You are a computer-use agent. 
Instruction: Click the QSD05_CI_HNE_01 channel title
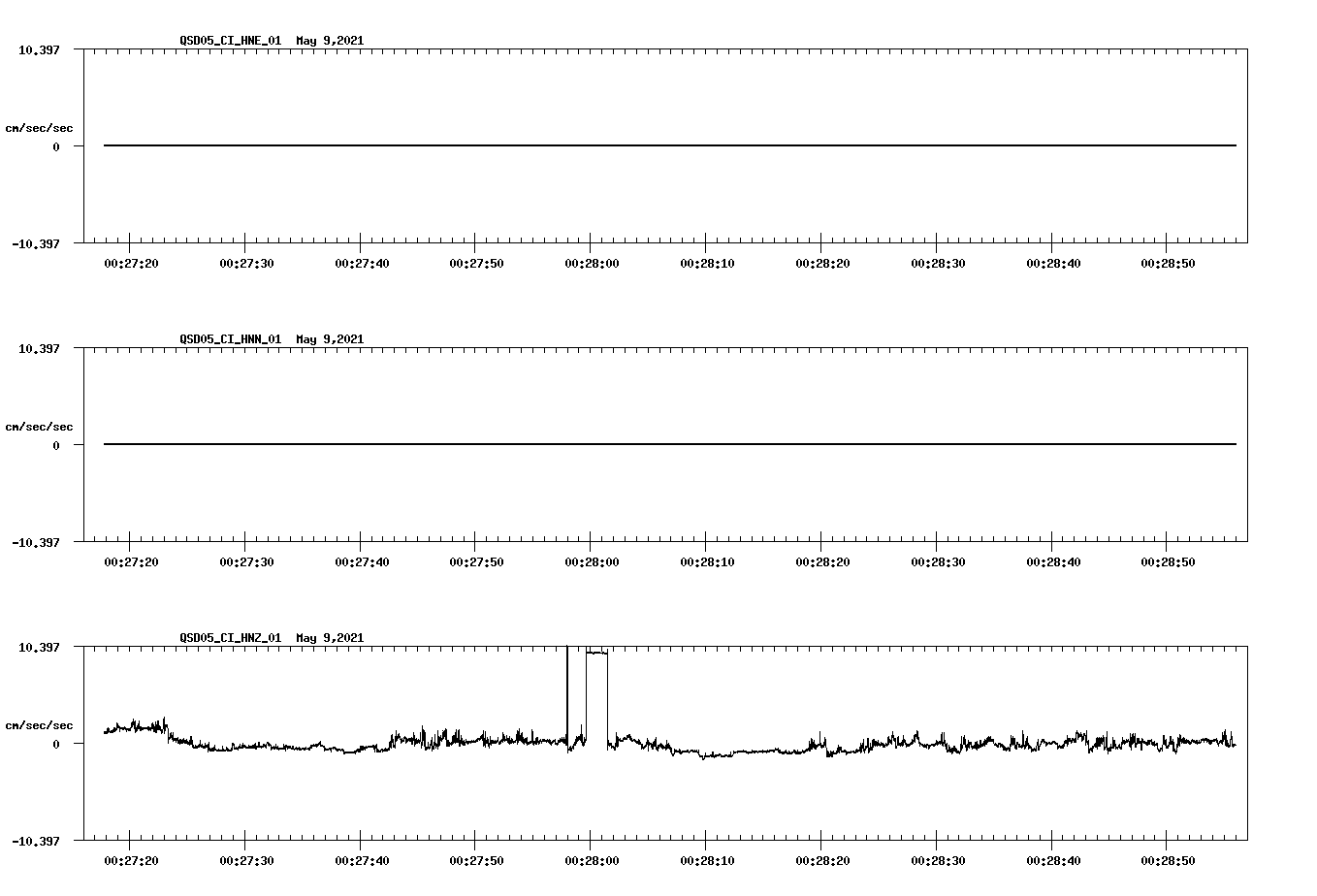(228, 41)
